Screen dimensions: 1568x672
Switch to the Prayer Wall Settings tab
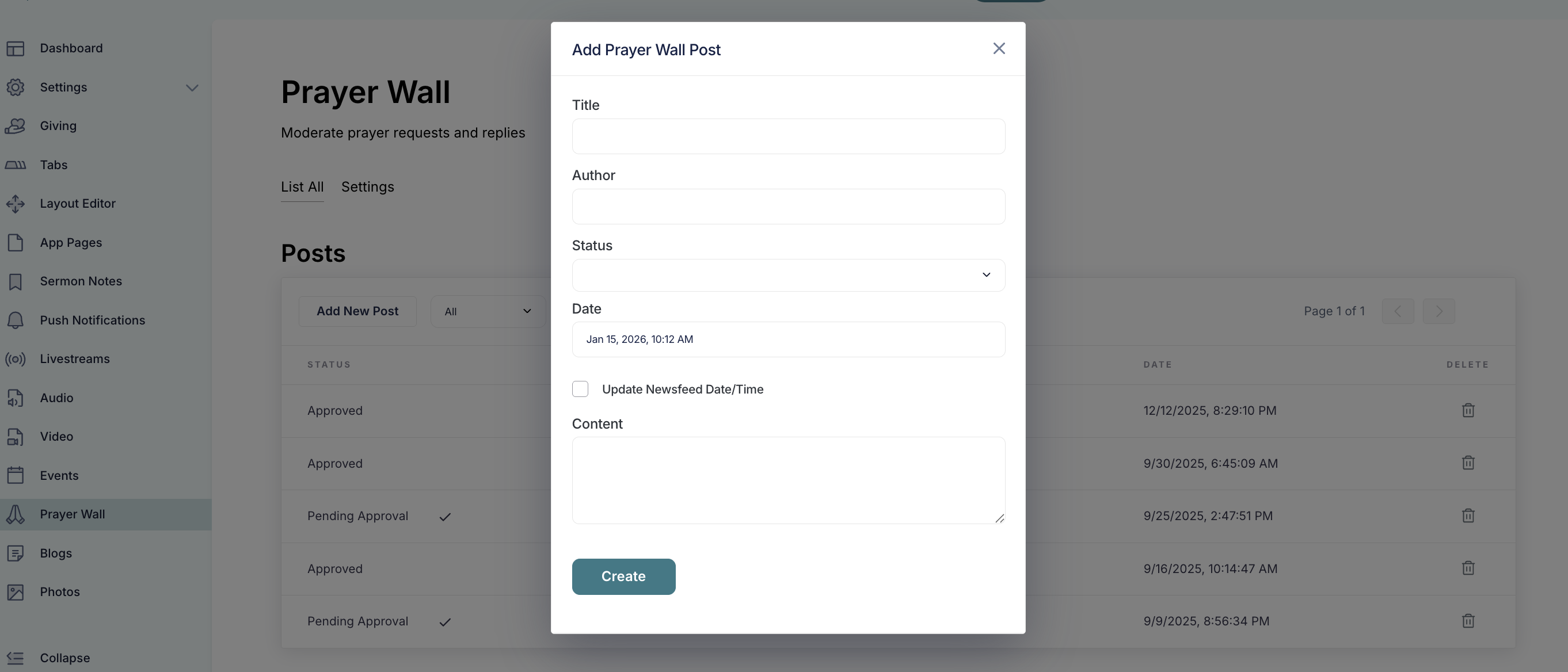coord(368,188)
